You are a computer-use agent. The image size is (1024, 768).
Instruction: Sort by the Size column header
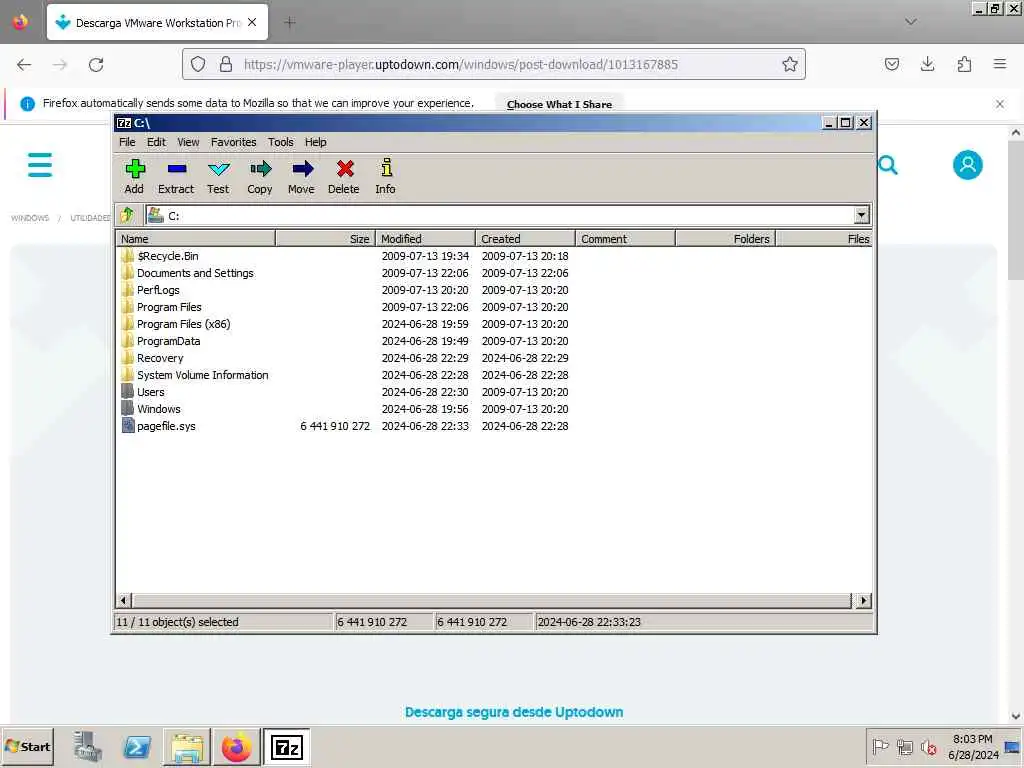click(x=325, y=238)
